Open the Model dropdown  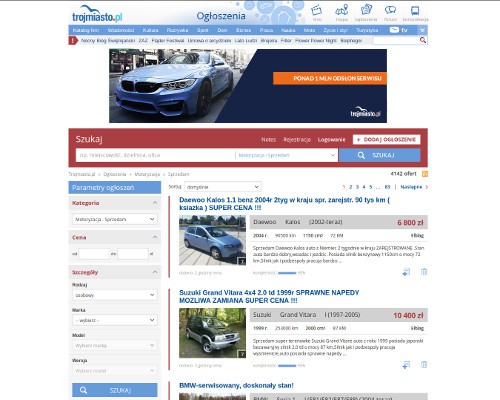tap(115, 345)
